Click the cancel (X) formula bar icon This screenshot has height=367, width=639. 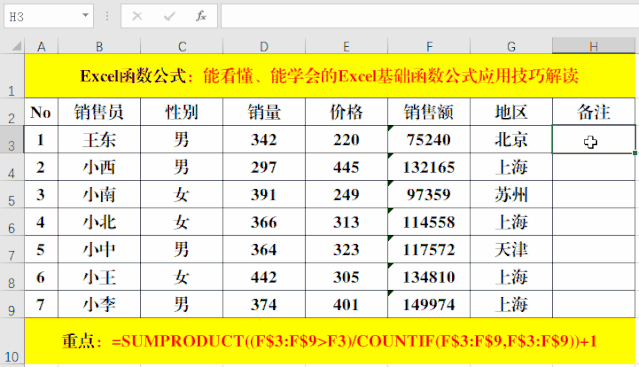tap(137, 16)
